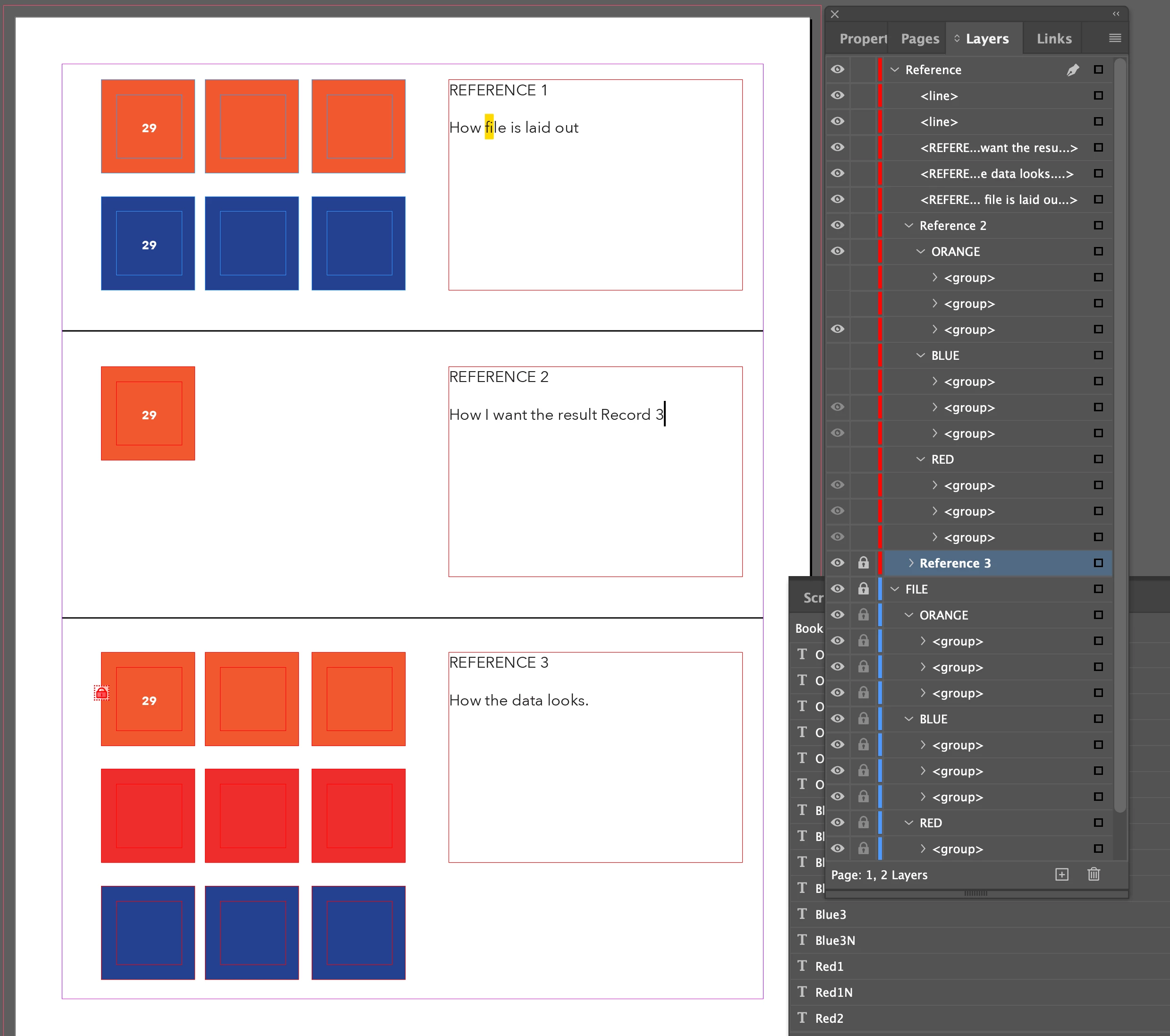Collapse panel with double-arrow icon
1170x1036 pixels.
(x=1116, y=14)
